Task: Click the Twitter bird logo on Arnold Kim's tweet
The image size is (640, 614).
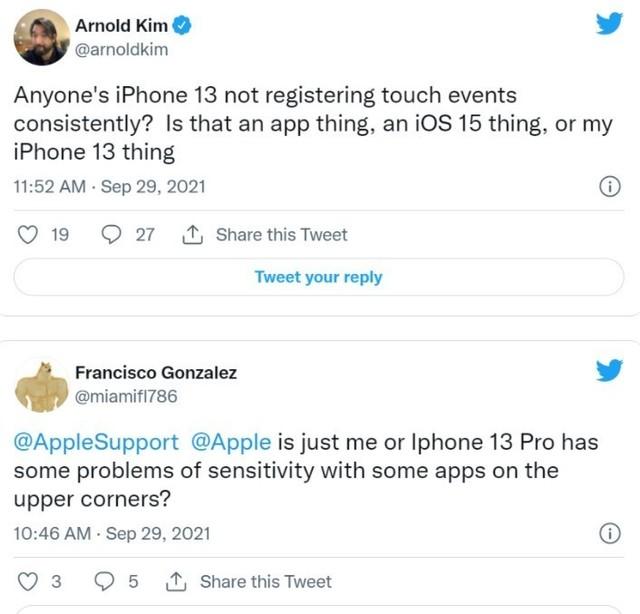Action: (608, 25)
